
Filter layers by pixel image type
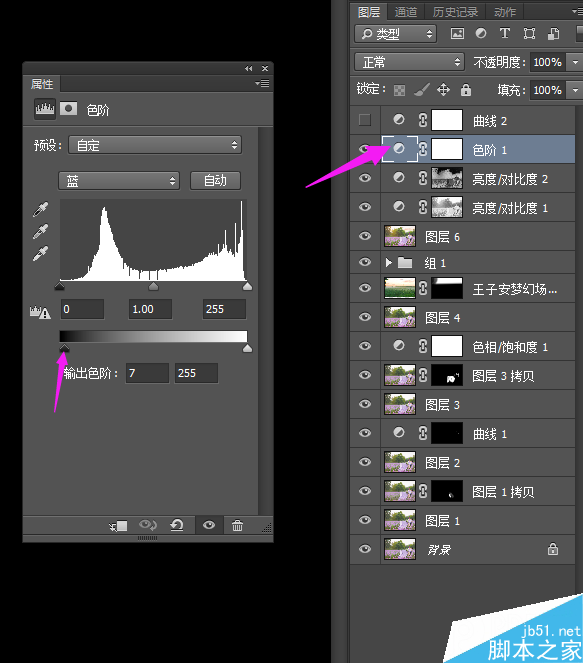[x=457, y=33]
